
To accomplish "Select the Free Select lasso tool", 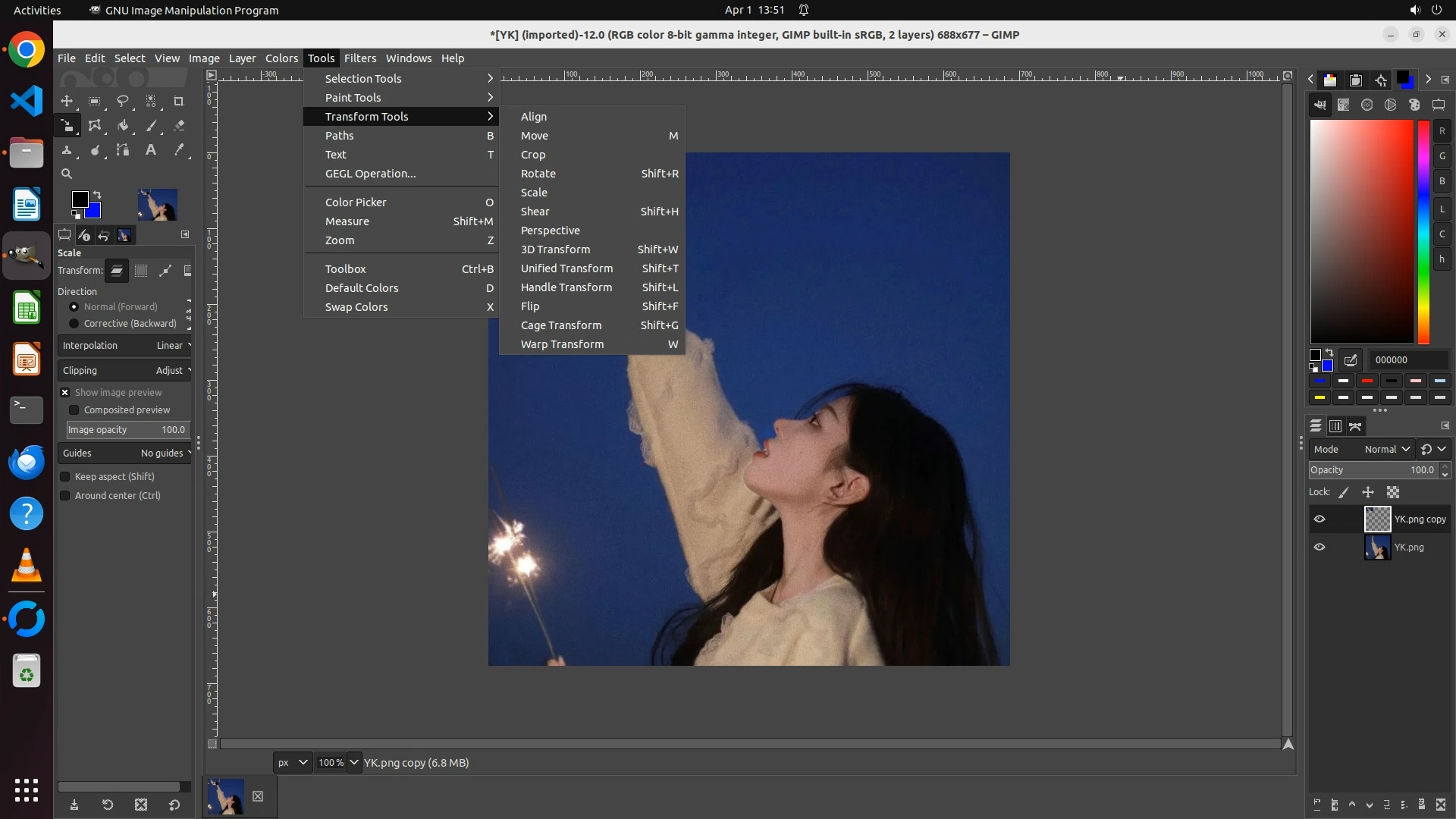I will [122, 101].
